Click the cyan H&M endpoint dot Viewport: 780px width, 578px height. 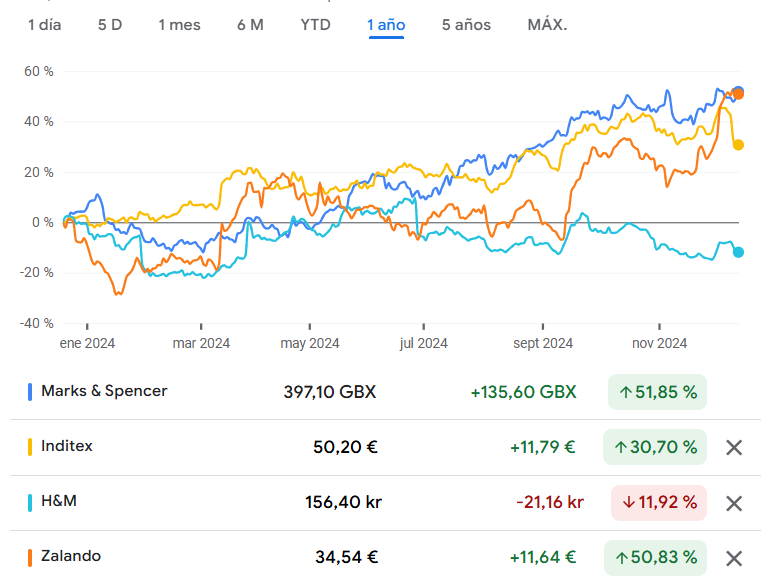tap(739, 252)
